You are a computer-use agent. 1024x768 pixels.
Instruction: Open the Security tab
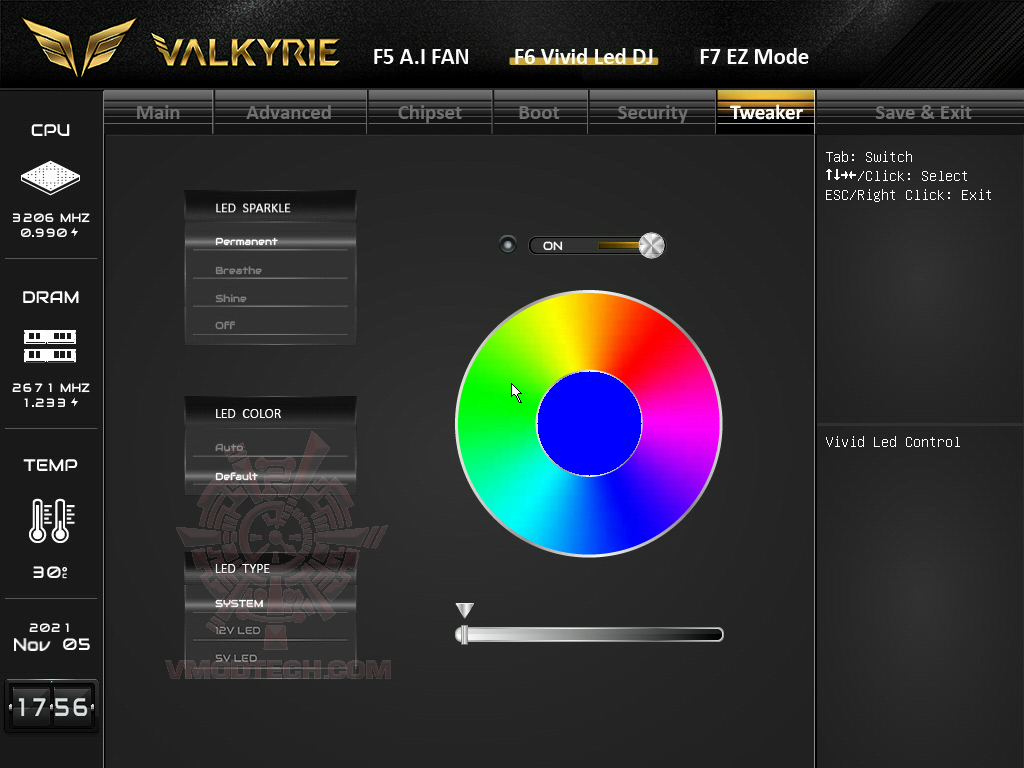click(652, 112)
